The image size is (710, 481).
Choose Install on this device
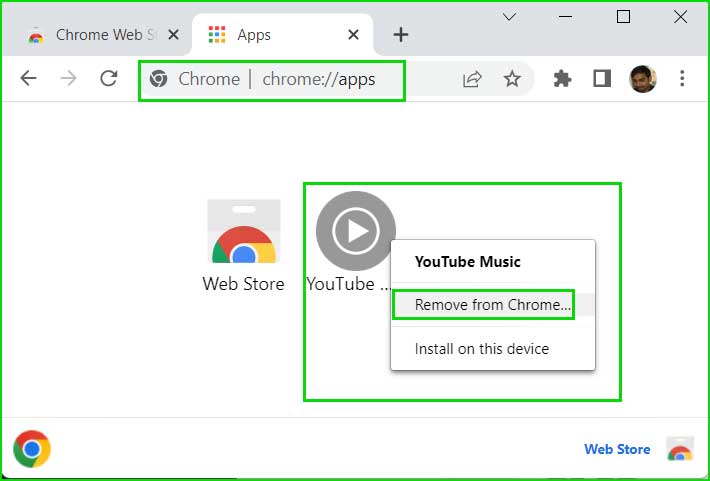click(482, 349)
